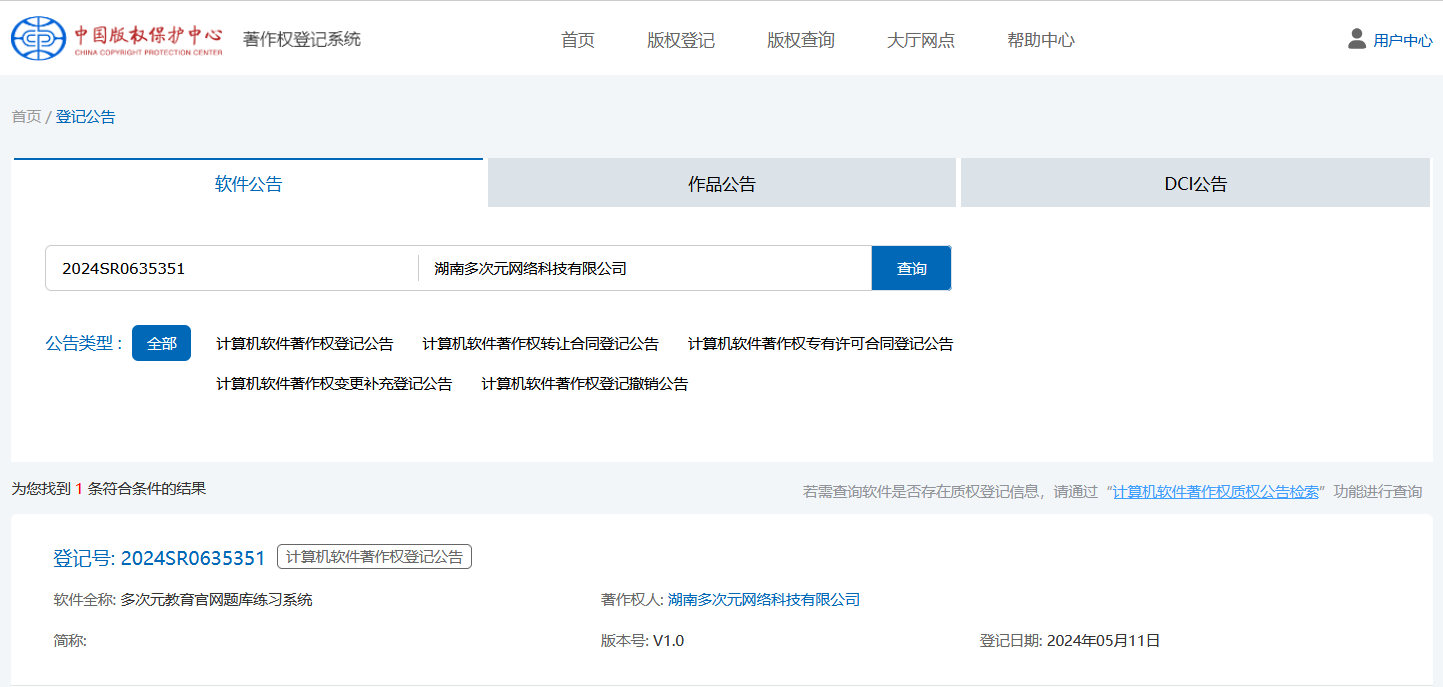Filter by 计算机软件著作权专有许可合同登记公告

click(820, 344)
